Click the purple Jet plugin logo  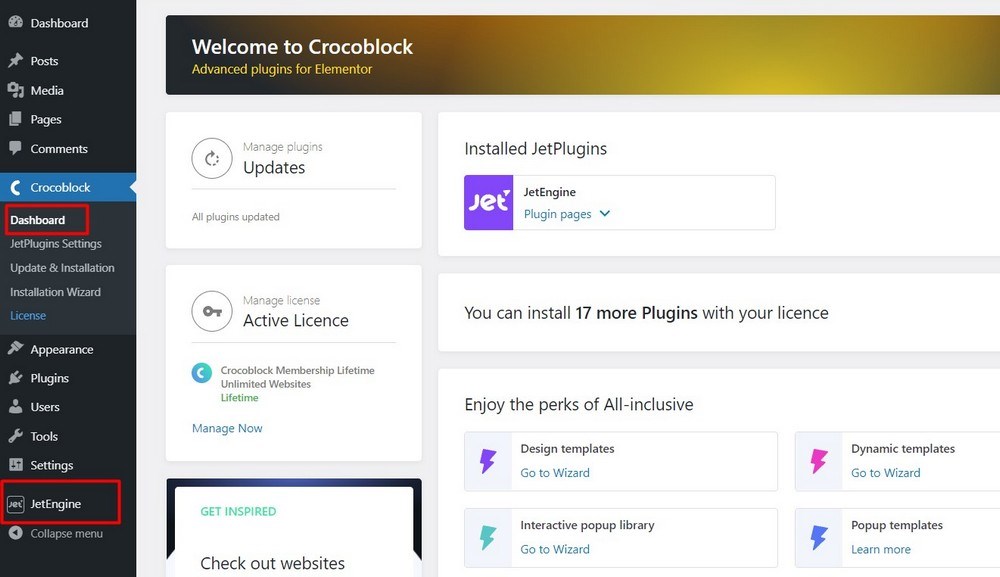click(489, 202)
